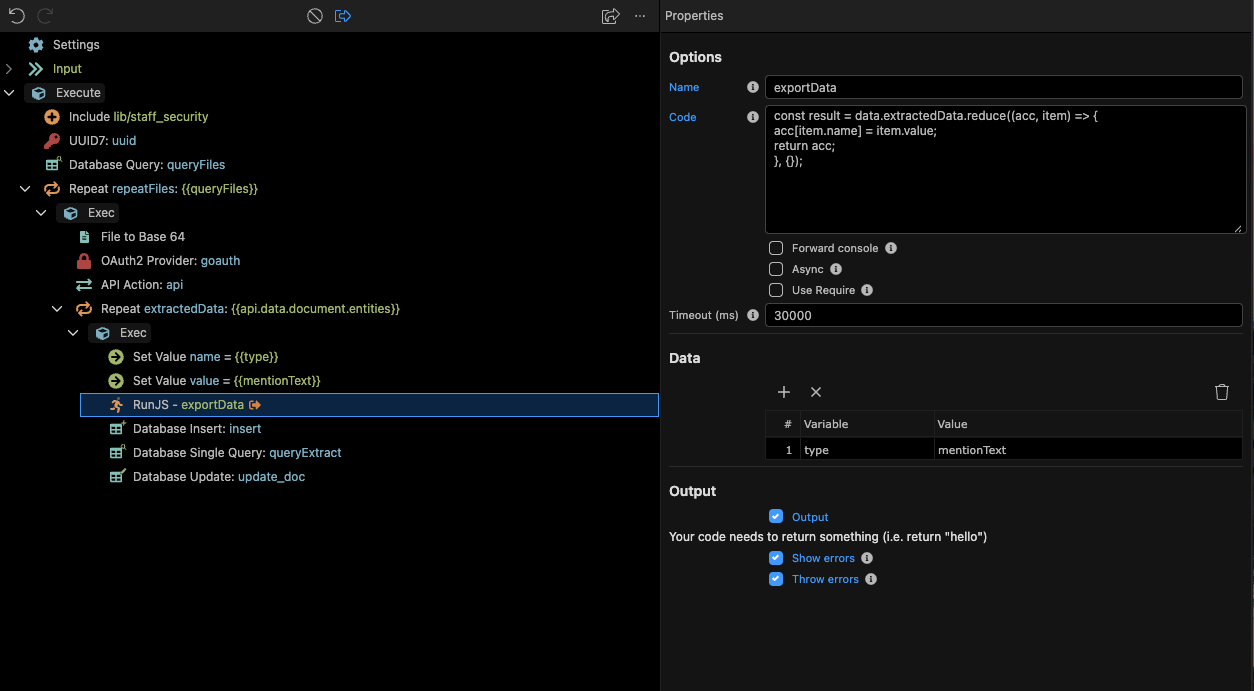Open the three-dots more options menu
Screen dimensions: 1254x691
(x=640, y=16)
